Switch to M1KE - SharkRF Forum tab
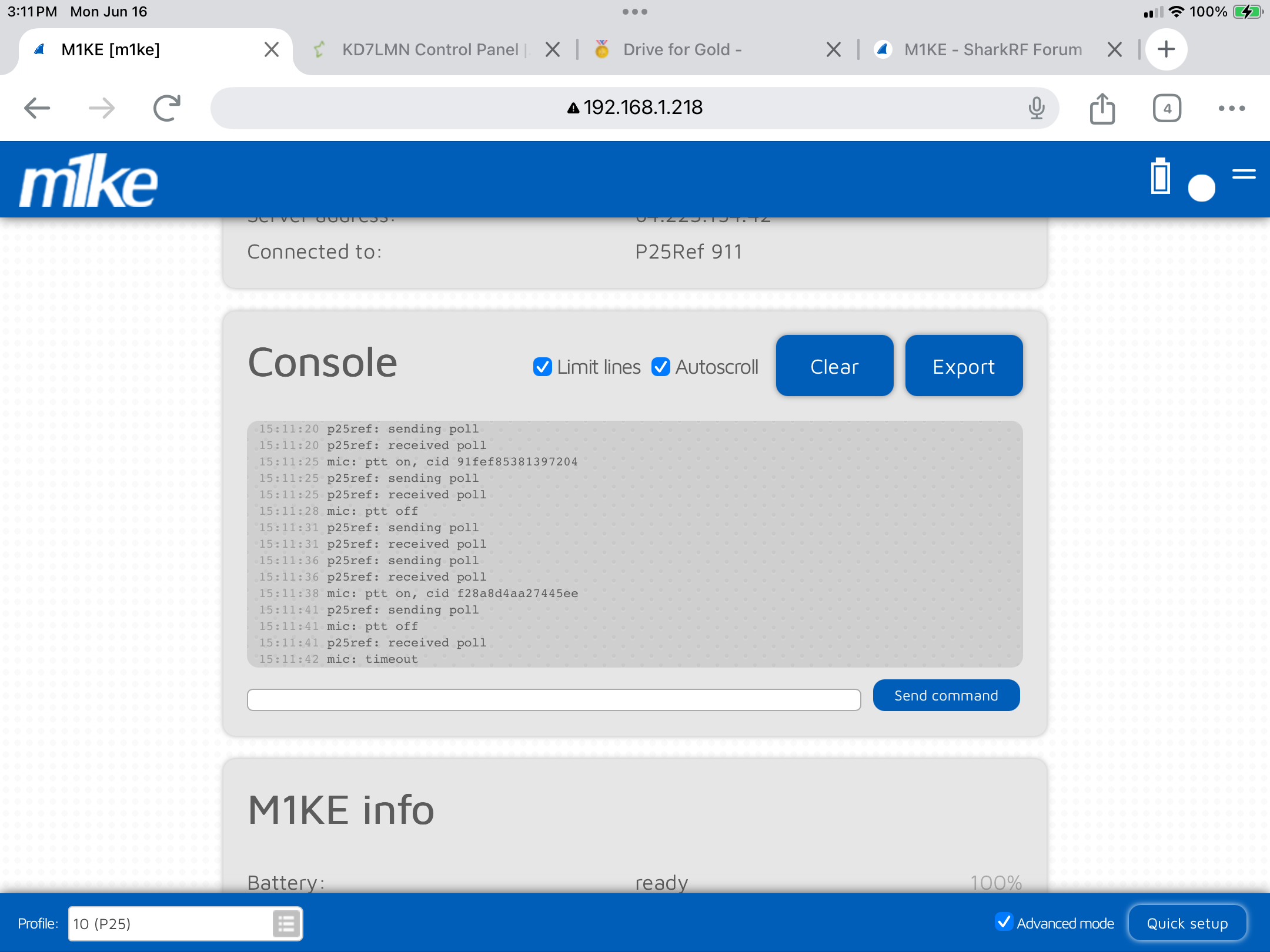The width and height of the screenshot is (1270, 952). pyautogui.click(x=992, y=50)
